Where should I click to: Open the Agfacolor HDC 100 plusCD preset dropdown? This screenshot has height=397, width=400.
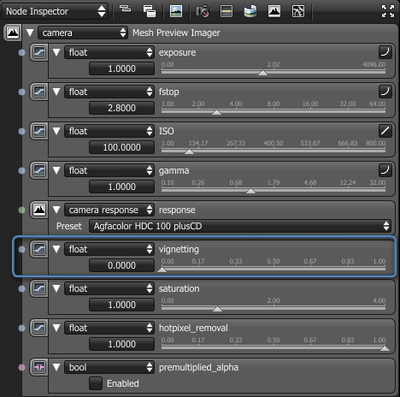pos(240,226)
